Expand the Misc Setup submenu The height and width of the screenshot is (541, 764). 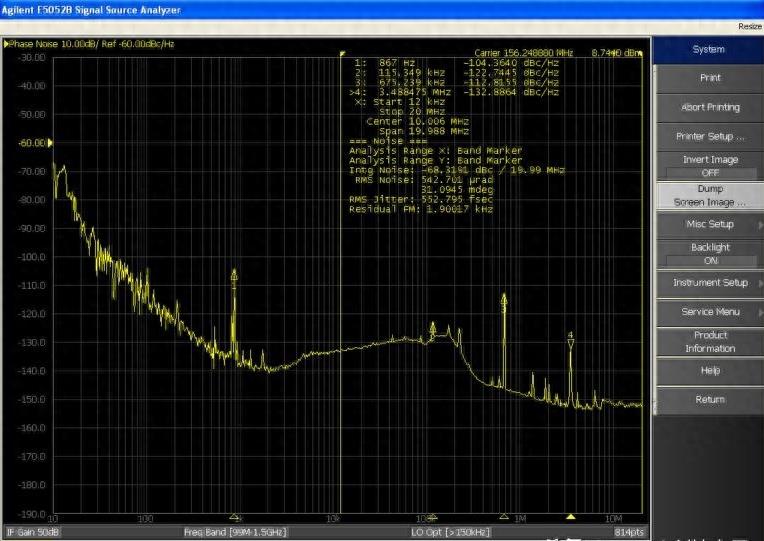coord(709,224)
